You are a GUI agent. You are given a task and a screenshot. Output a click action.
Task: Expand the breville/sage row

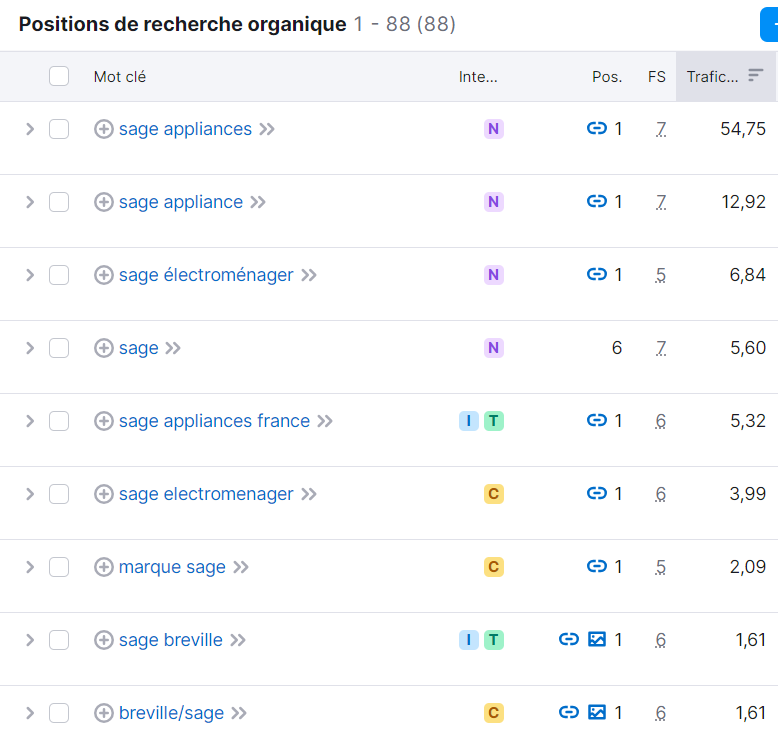tap(30, 713)
